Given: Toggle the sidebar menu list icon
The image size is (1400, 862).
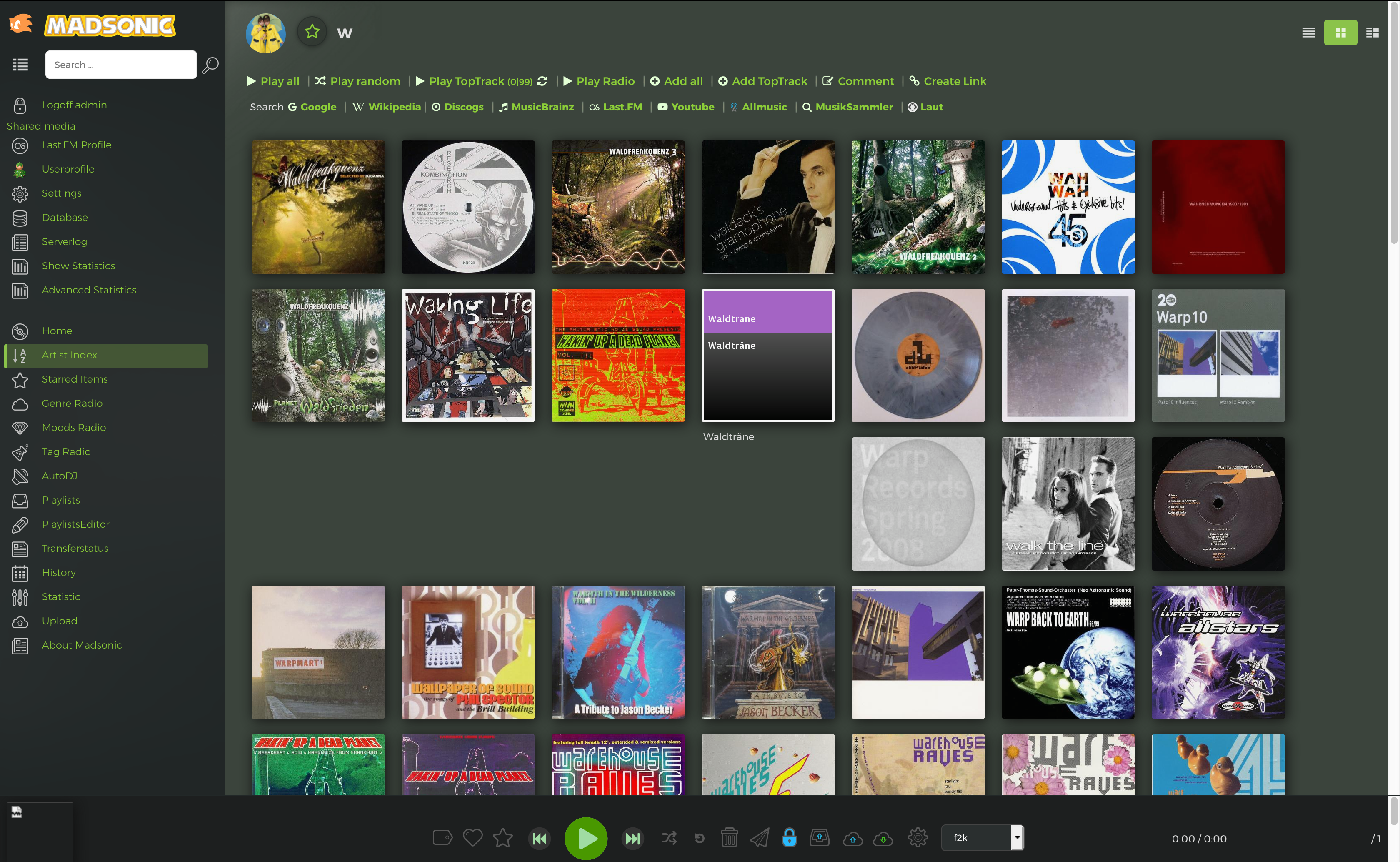Looking at the screenshot, I should pos(20,65).
